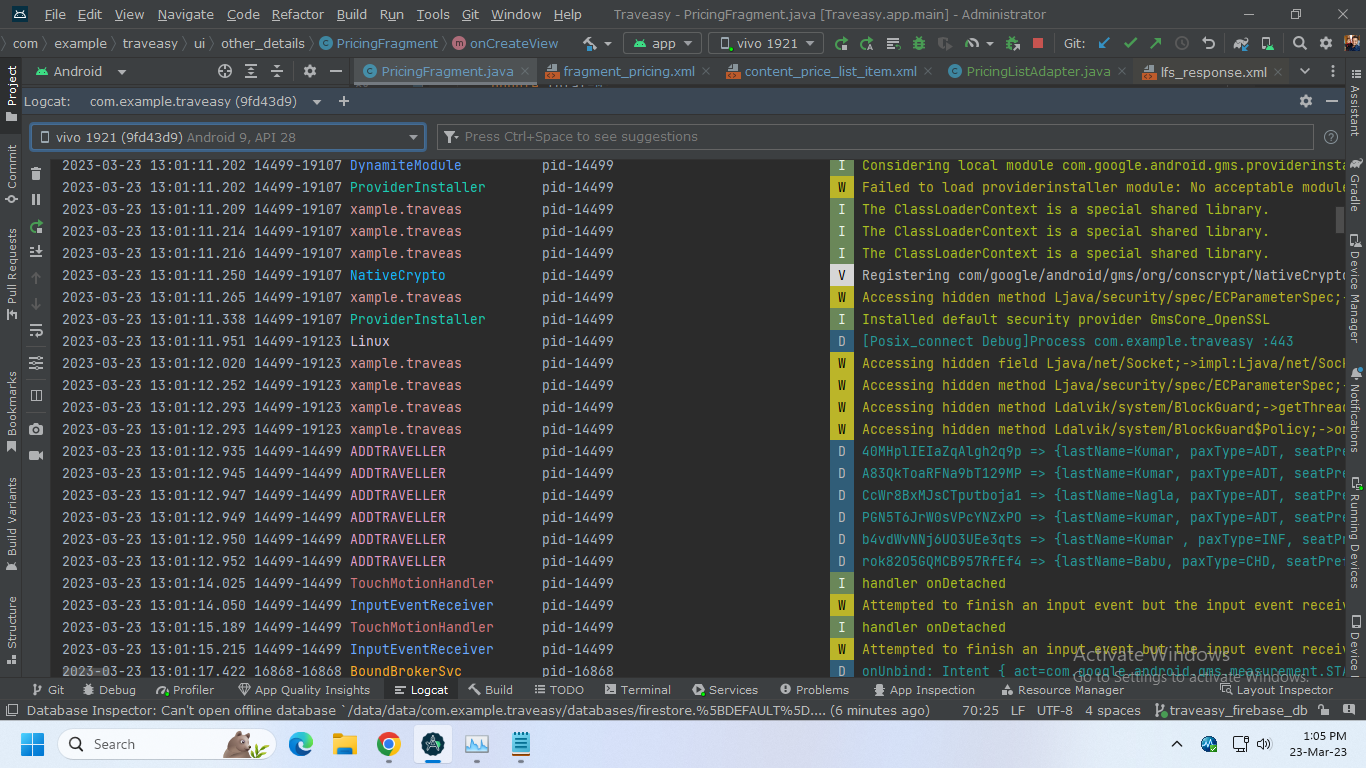
Task: Open the Search Everywhere magnifier icon
Action: pos(1299,44)
